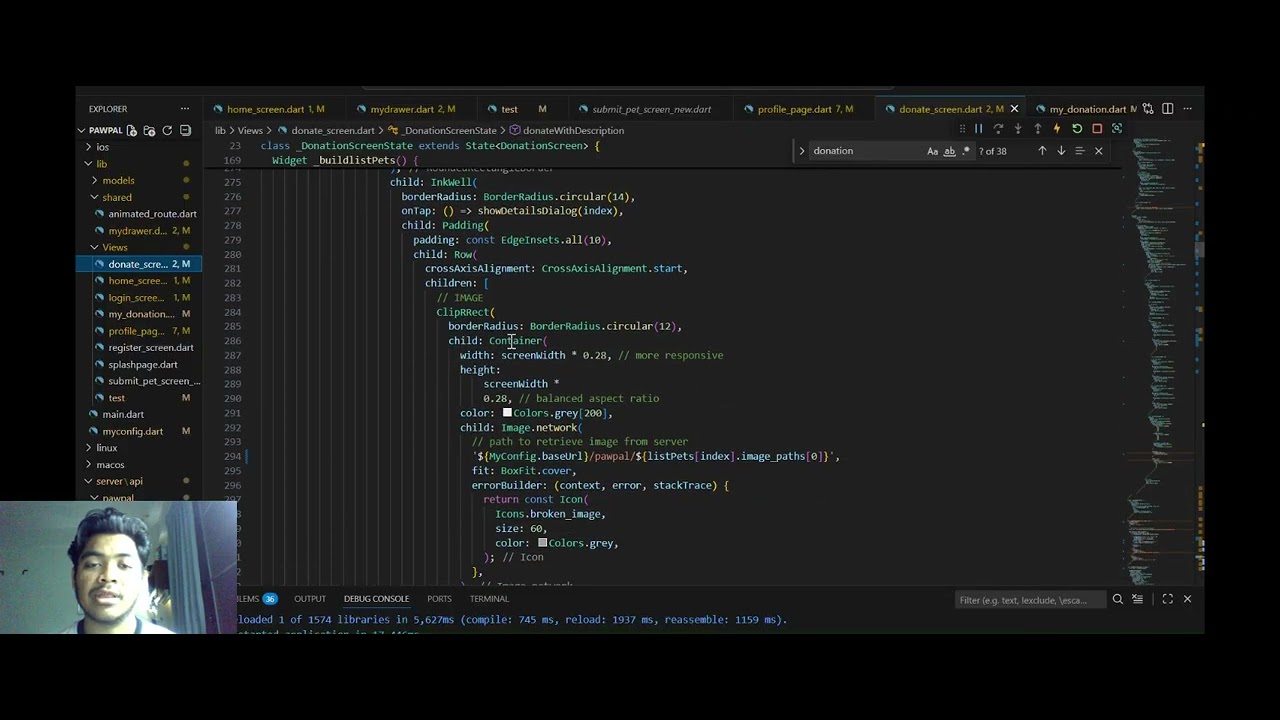Refresh the PAWPAL explorer tree
1280x720 pixels.
coord(167,130)
